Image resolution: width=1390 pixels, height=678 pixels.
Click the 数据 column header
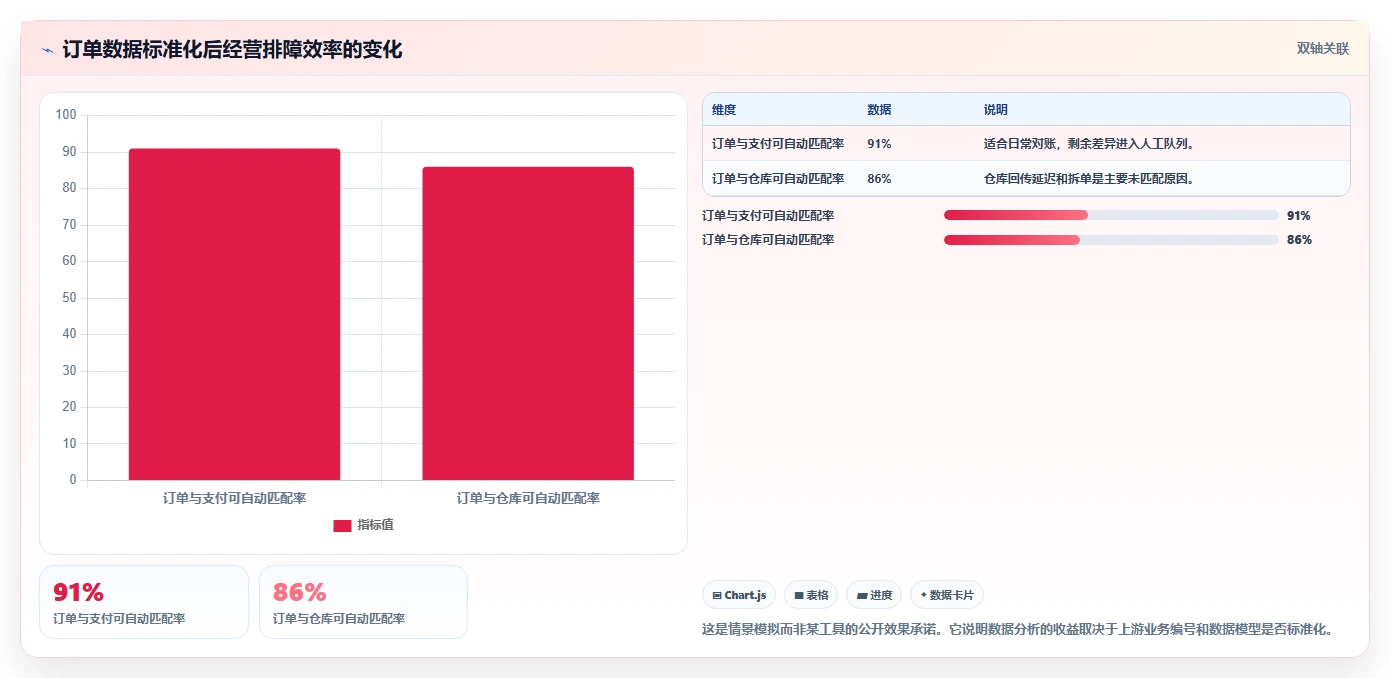tap(879, 110)
